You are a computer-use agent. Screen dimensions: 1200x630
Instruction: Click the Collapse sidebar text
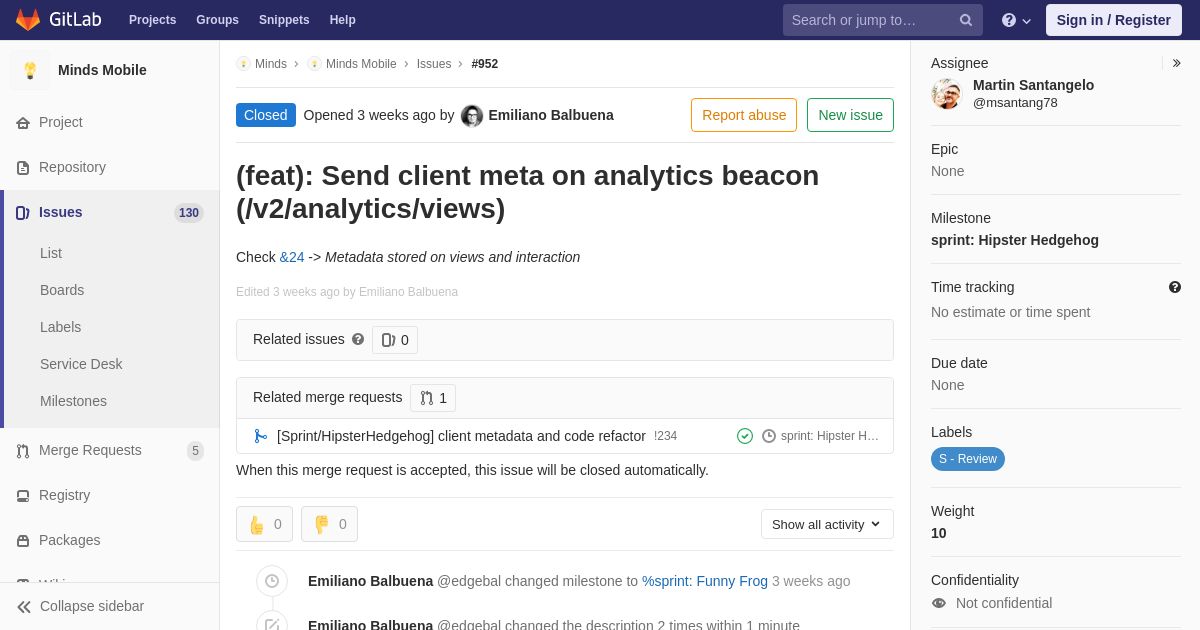pos(92,606)
